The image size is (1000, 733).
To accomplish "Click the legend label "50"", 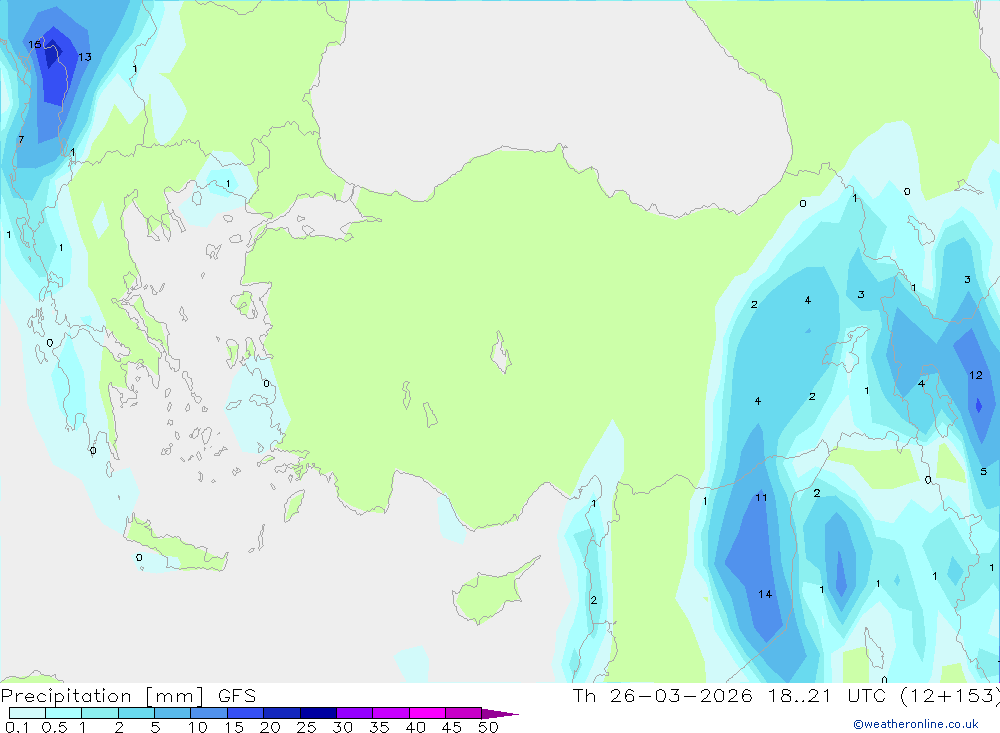I will coord(488,727).
